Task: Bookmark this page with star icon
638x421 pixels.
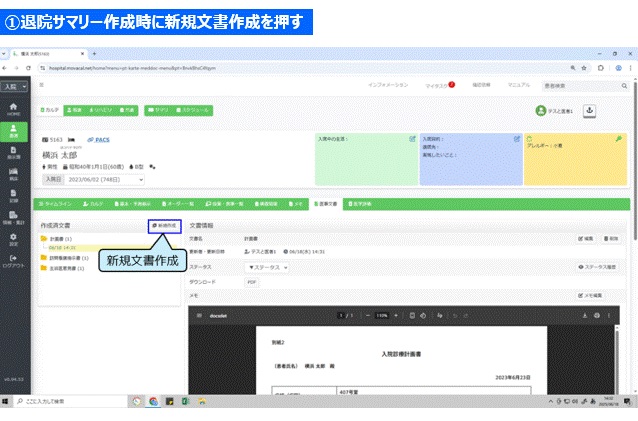Action: [584, 68]
